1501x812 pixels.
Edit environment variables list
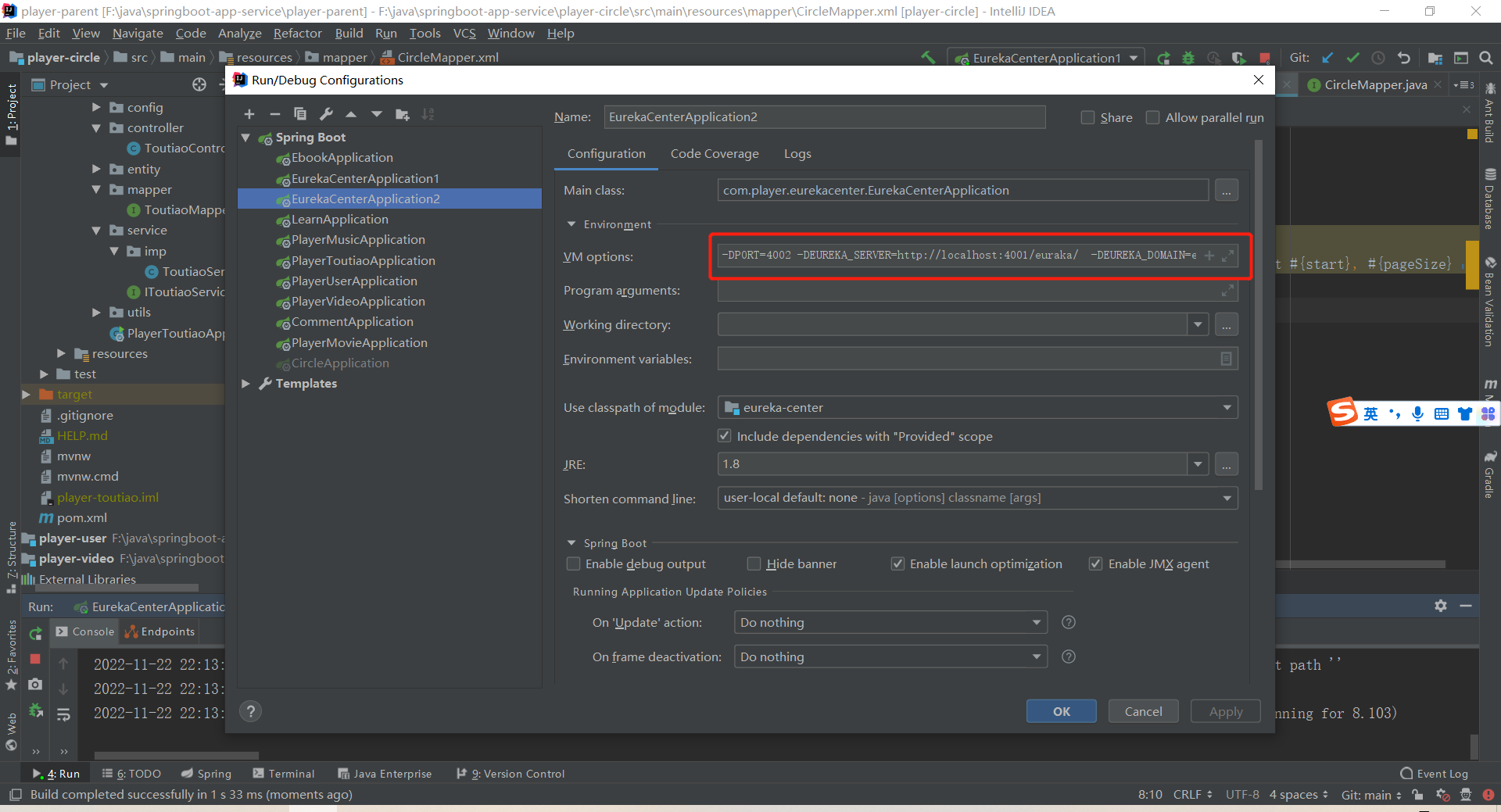[x=1226, y=359]
